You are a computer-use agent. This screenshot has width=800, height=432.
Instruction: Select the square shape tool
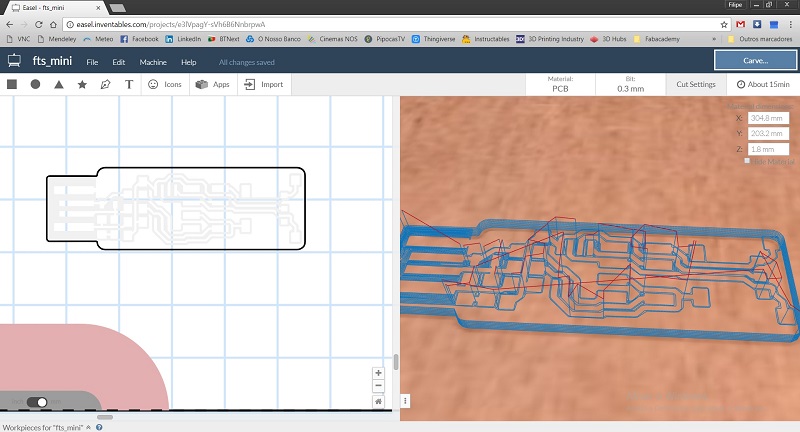(x=12, y=84)
